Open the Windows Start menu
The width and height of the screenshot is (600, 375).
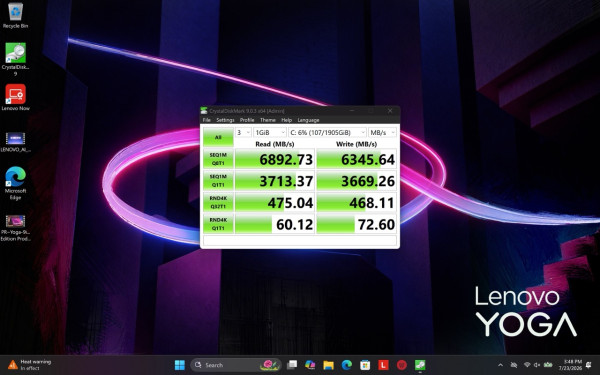coord(179,365)
